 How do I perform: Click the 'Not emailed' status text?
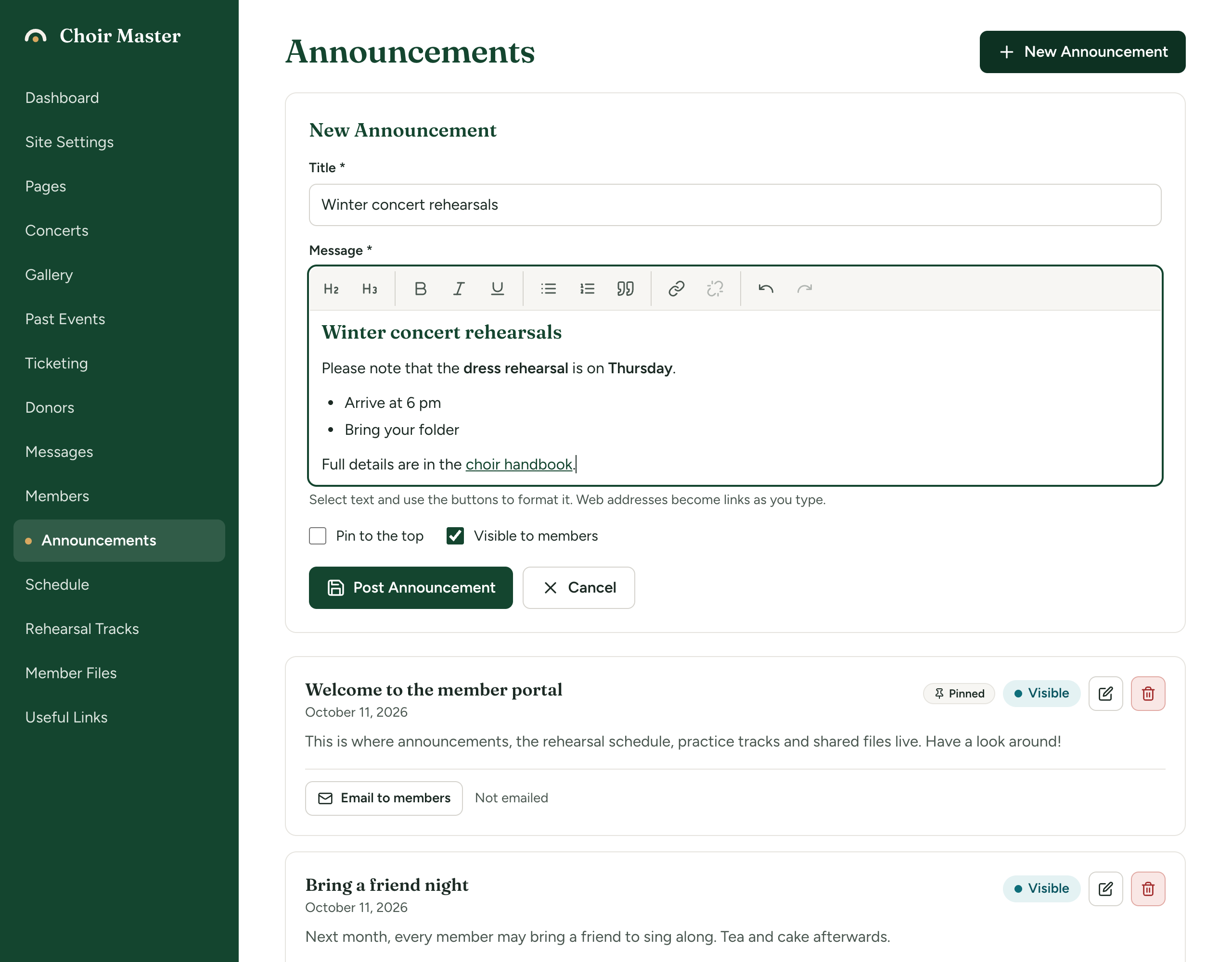tap(511, 798)
